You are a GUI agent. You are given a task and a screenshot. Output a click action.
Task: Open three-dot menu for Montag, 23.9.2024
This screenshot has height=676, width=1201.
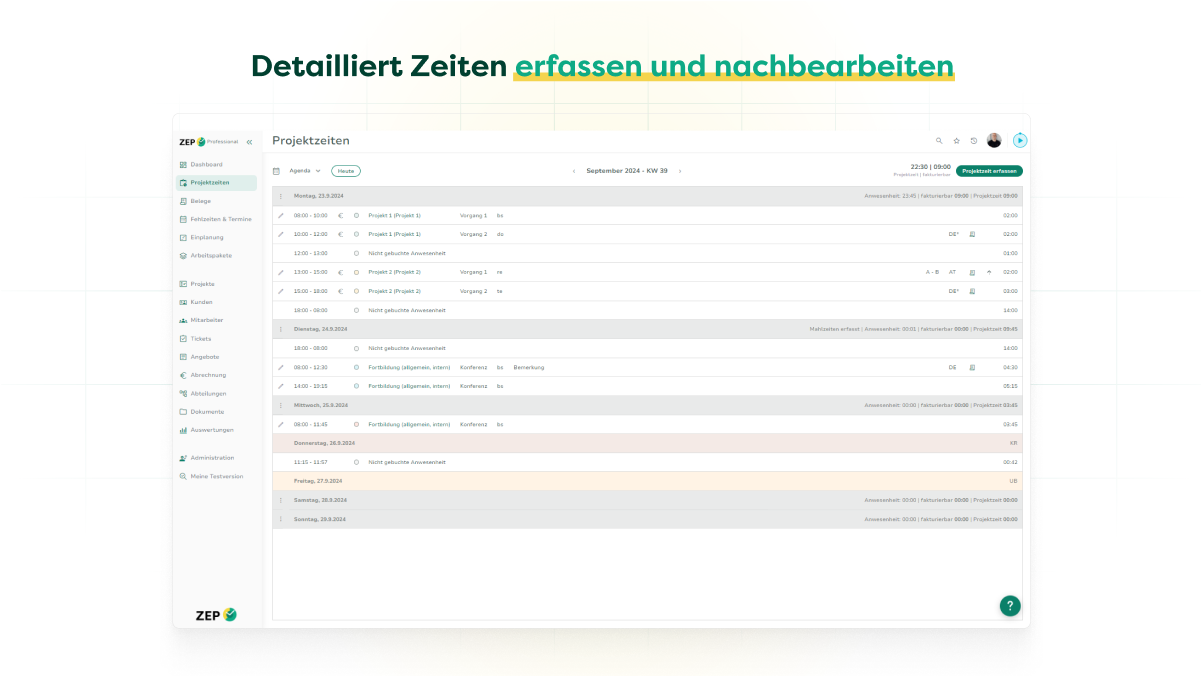tap(281, 196)
